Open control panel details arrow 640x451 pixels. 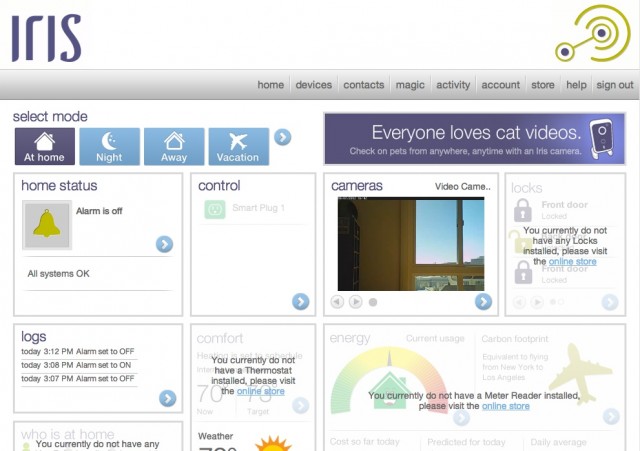coord(300,302)
